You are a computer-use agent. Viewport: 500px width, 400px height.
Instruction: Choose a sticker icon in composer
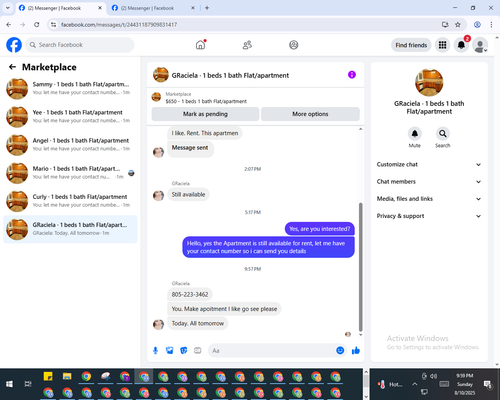pyautogui.click(x=183, y=350)
